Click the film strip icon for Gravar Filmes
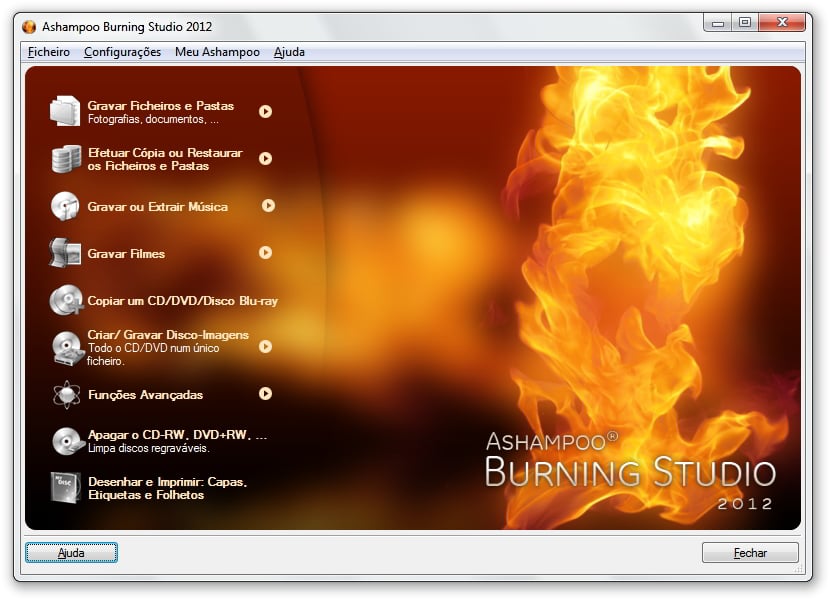Screen dimensions: 830x601 tap(65, 253)
